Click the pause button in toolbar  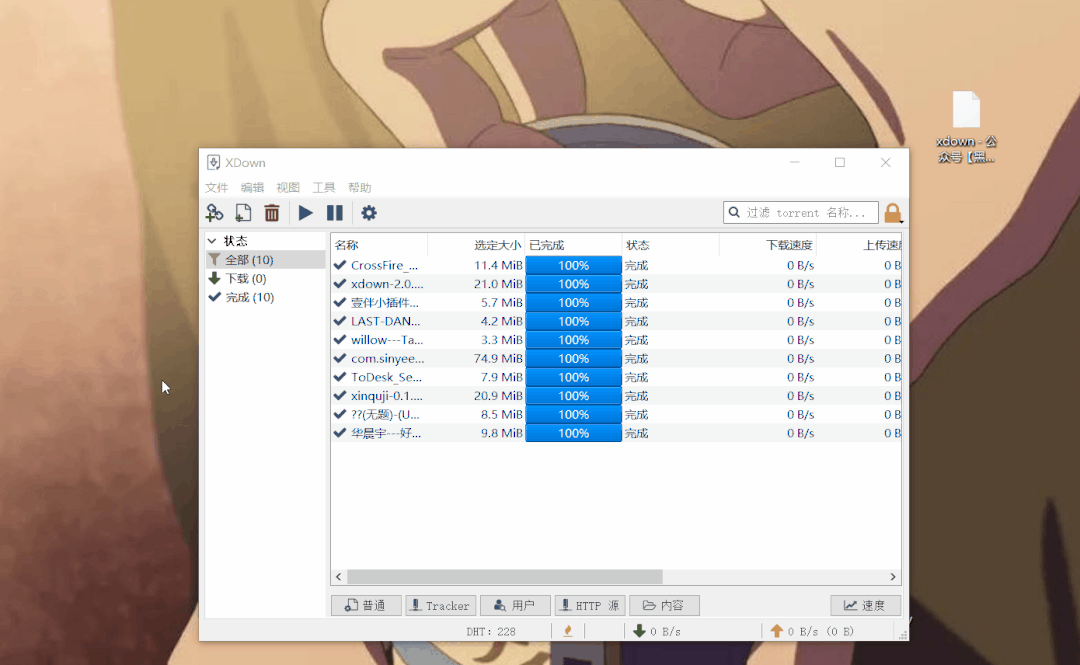coord(335,213)
